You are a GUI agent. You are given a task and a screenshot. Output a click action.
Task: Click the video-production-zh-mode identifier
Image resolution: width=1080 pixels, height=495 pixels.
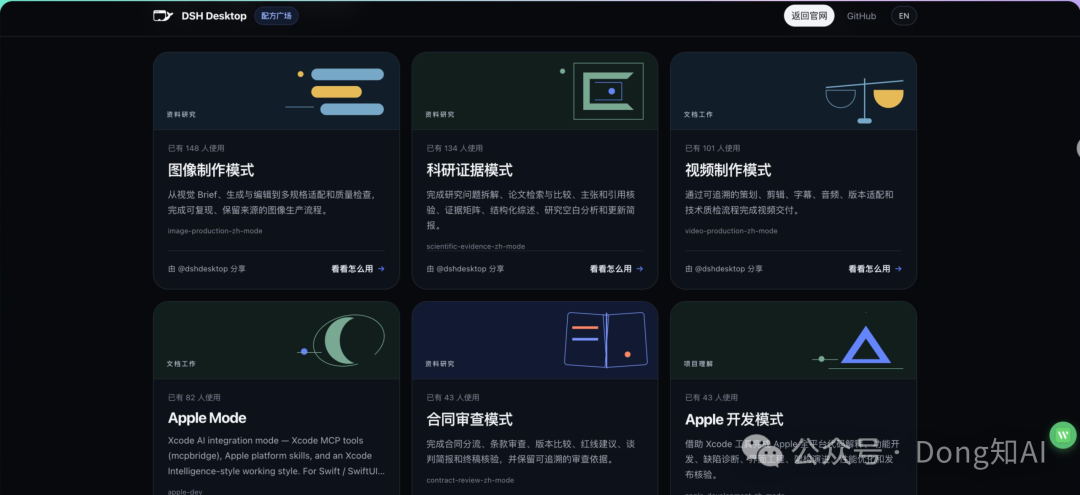pos(731,231)
